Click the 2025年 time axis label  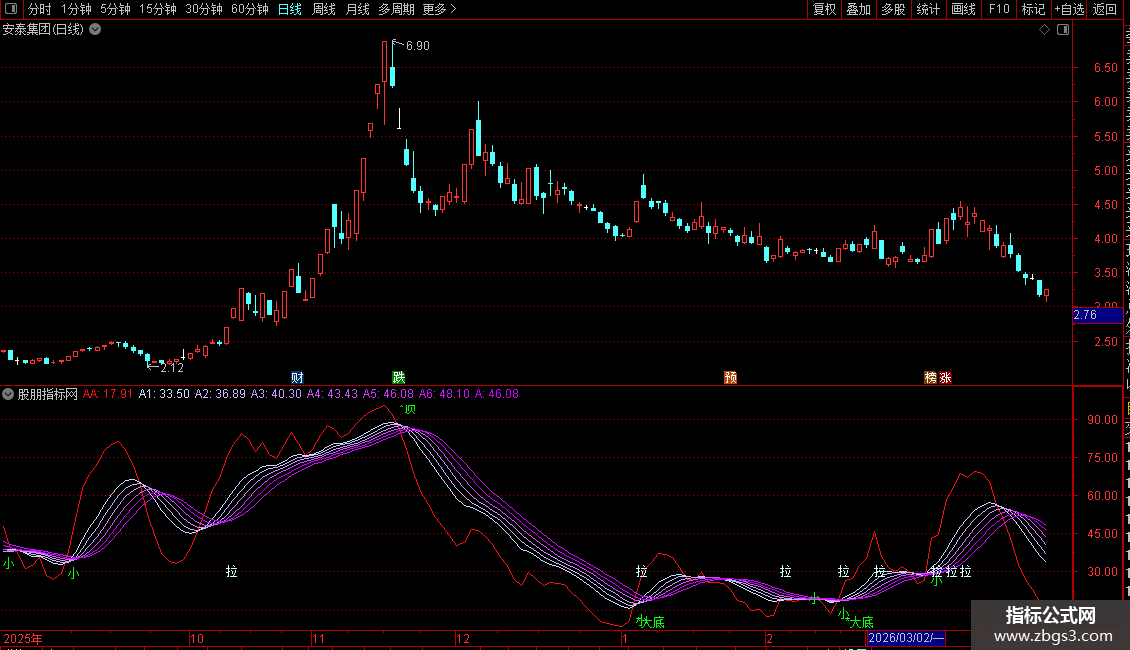23,638
